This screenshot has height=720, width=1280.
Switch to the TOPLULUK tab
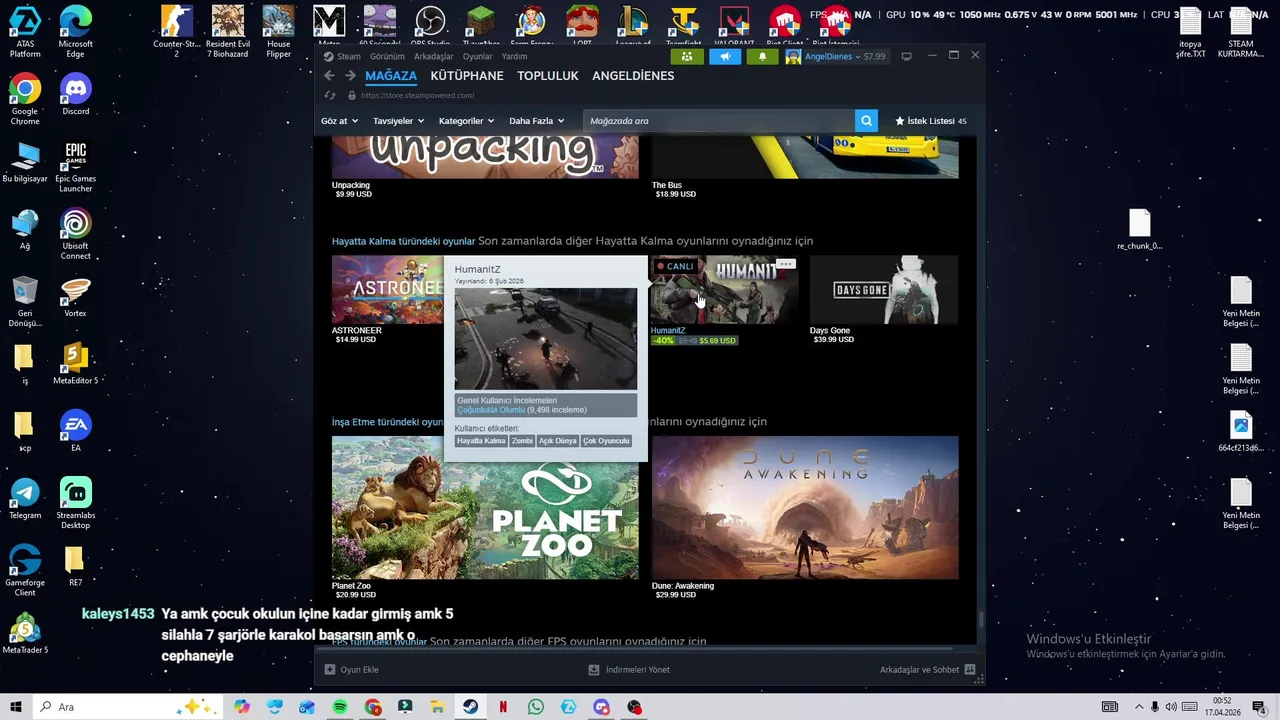coord(548,76)
